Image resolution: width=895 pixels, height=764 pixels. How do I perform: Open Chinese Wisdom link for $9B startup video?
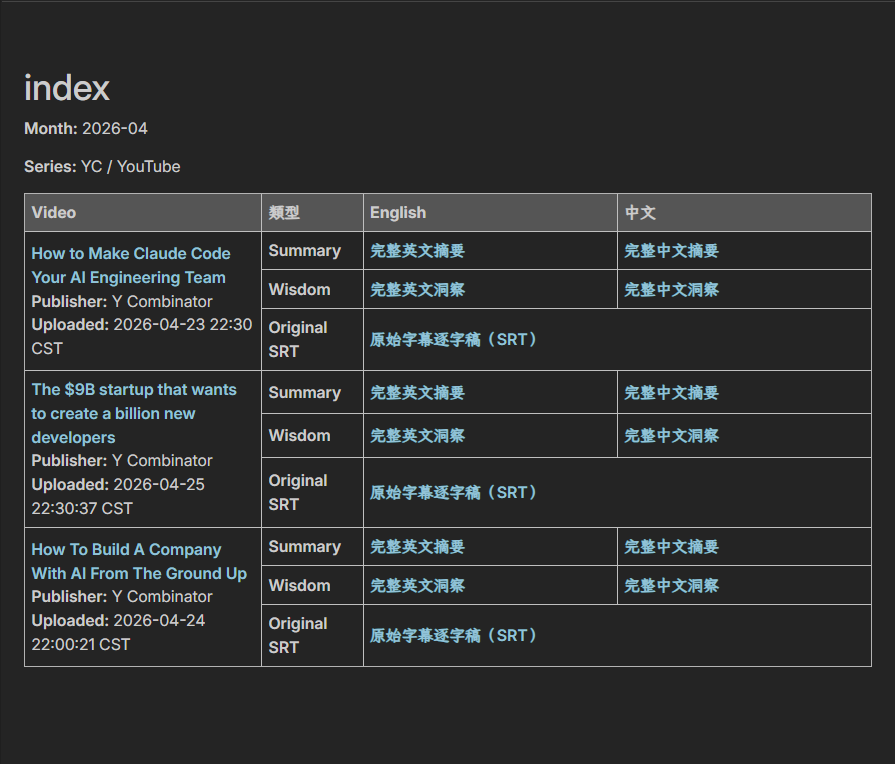[671, 436]
